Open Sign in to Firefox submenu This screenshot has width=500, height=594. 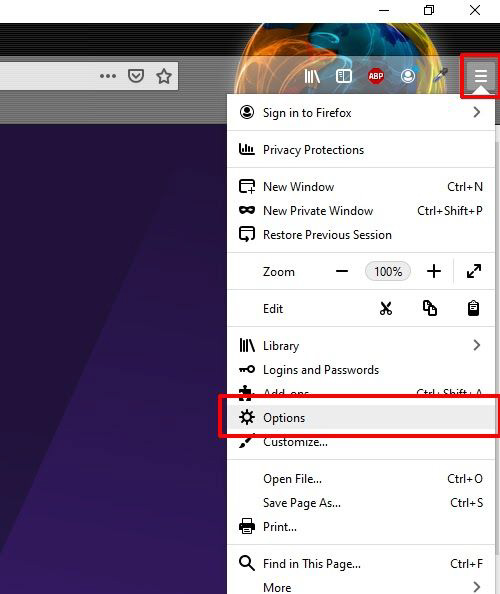[361, 113]
